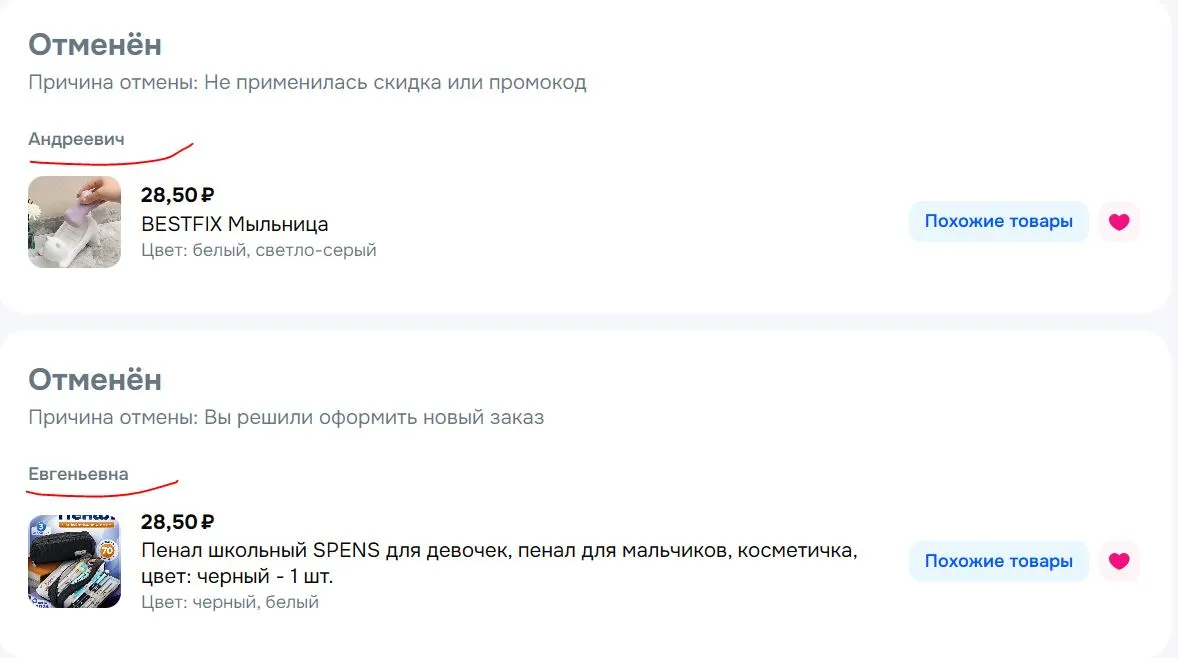Click the red underline beneath Евгеньевна
Screen dimensions: 1178x658
coord(101,489)
